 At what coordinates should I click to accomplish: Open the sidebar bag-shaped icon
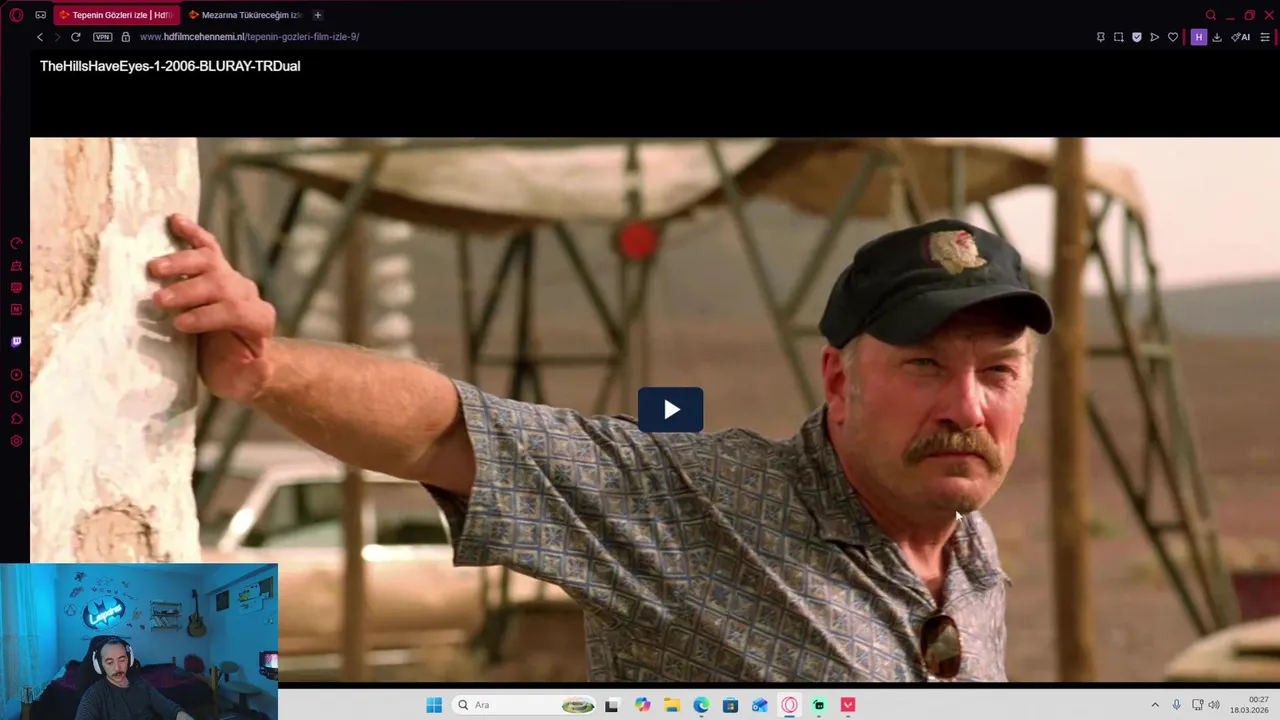click(x=16, y=266)
